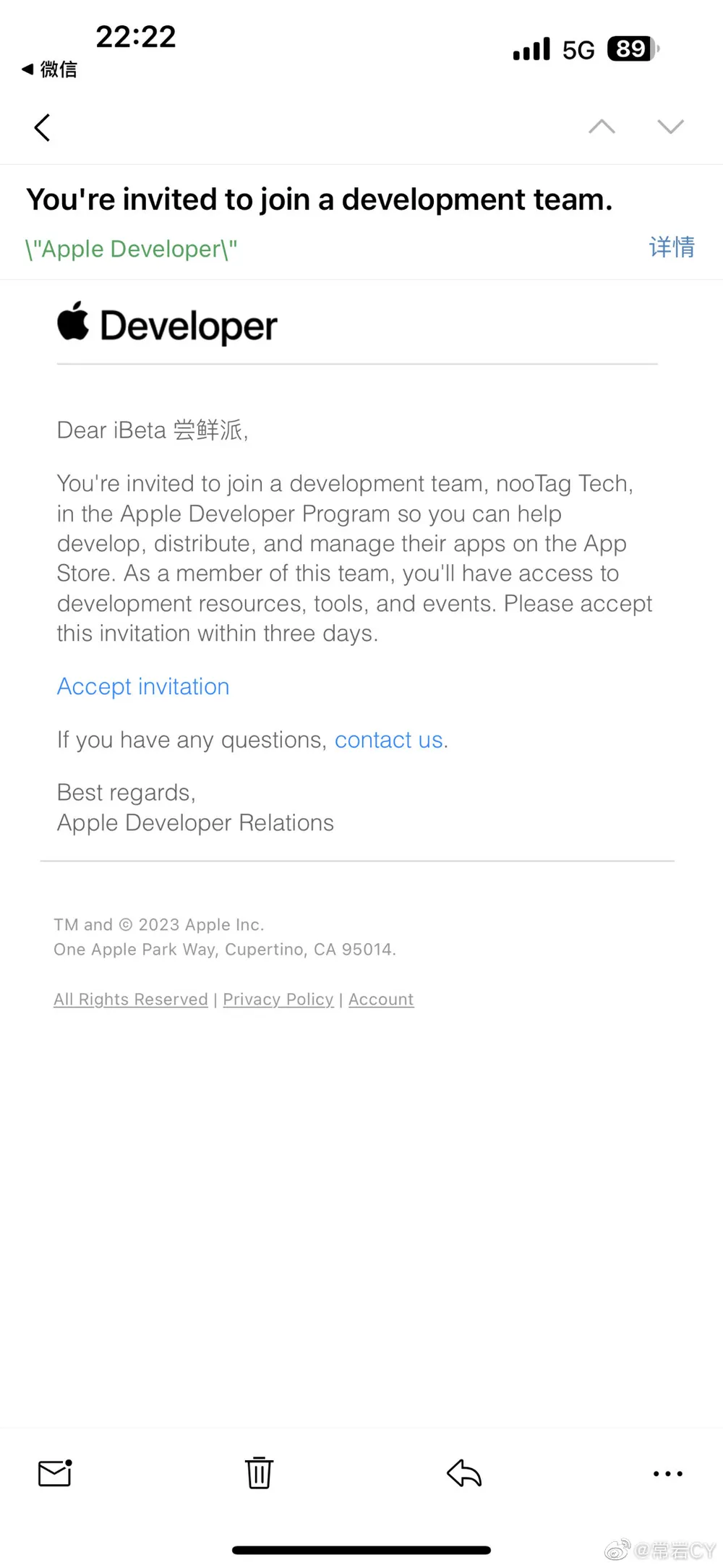Open the Privacy Policy link
Viewport: 723px width, 1568px height.
278,1000
